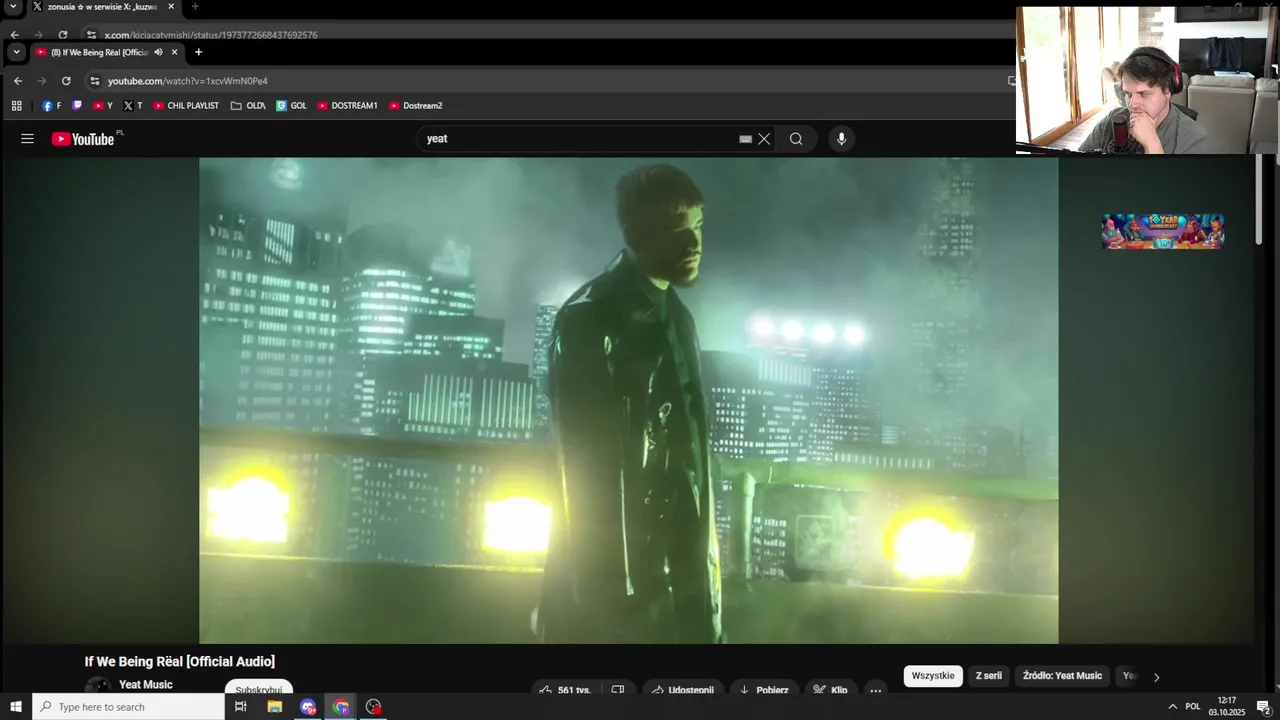Viewport: 1280px width, 720px height.
Task: Go back in the YouTube window
Action: pos(18,81)
